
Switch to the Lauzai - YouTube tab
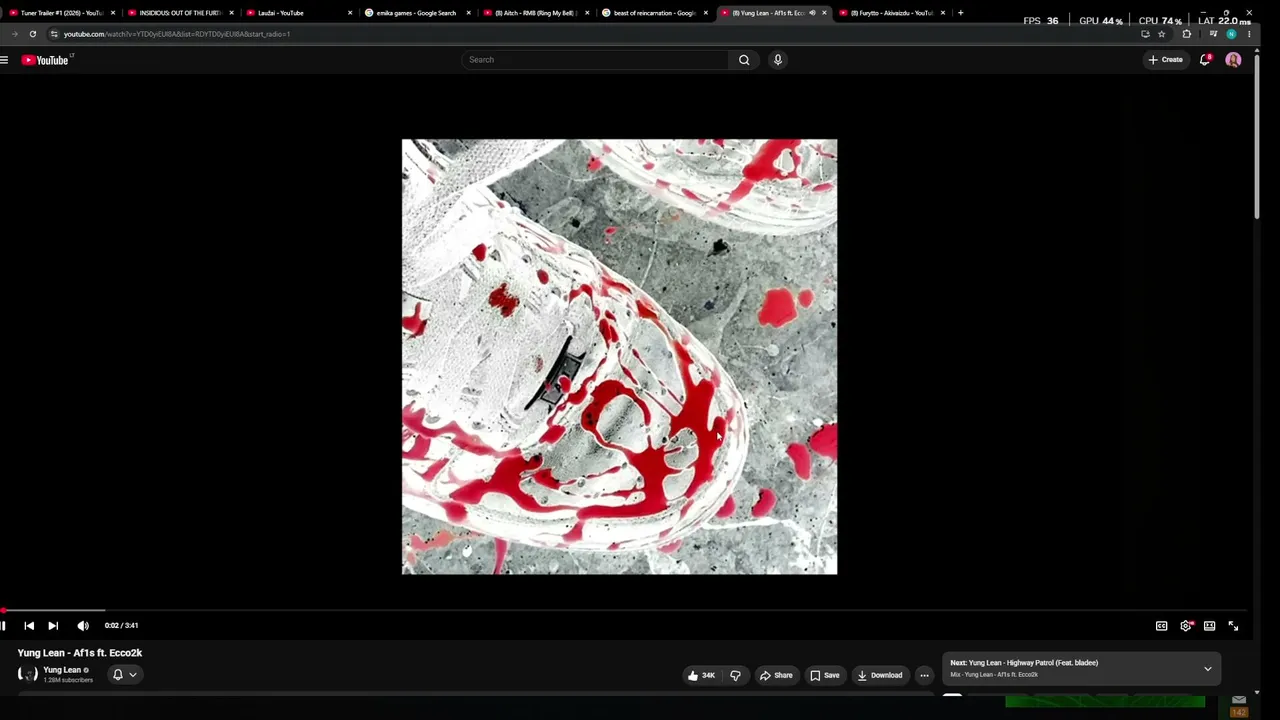(x=299, y=13)
